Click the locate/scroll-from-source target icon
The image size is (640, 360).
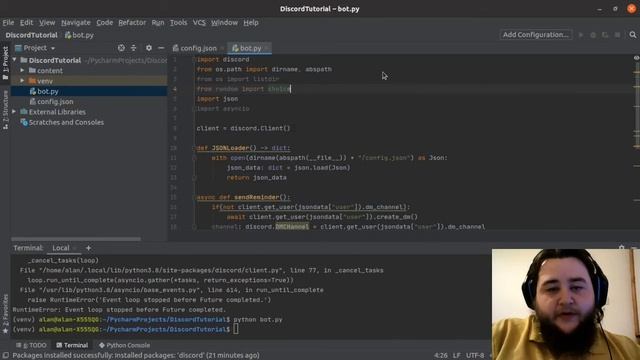(121, 48)
